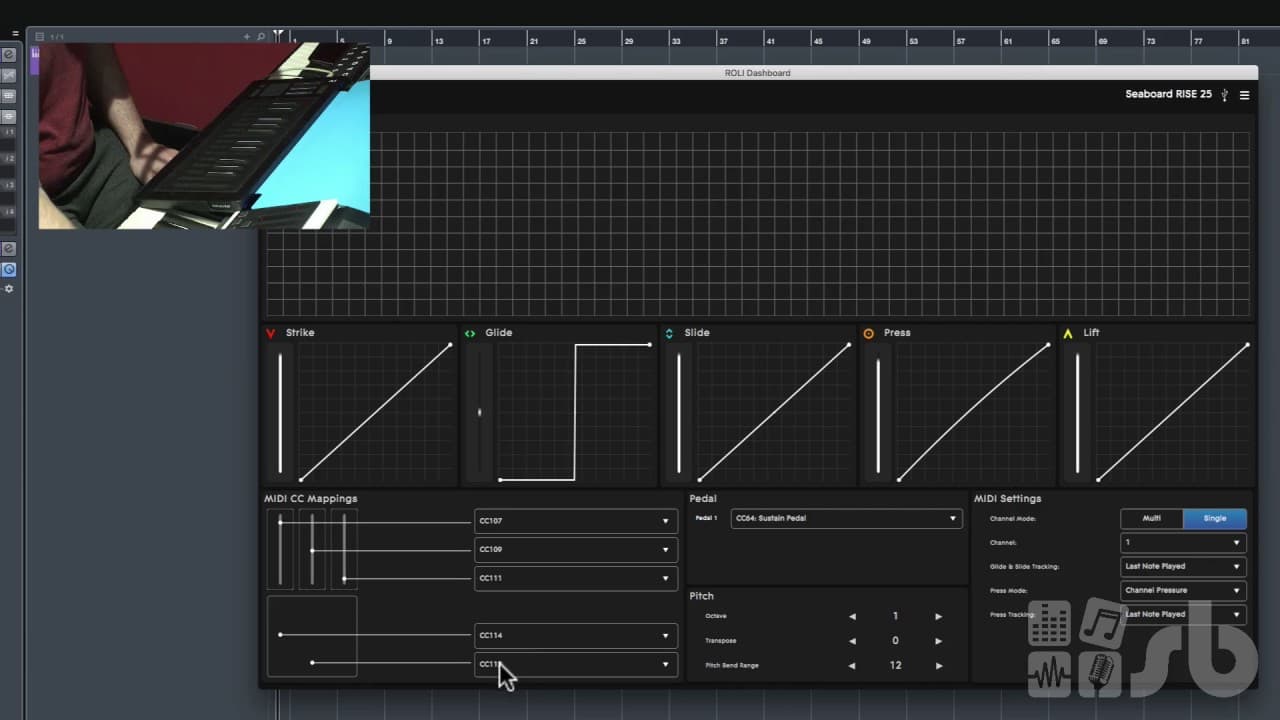Viewport: 1280px width, 720px height.
Task: Click the Press sensitivity slider
Action: [878, 413]
